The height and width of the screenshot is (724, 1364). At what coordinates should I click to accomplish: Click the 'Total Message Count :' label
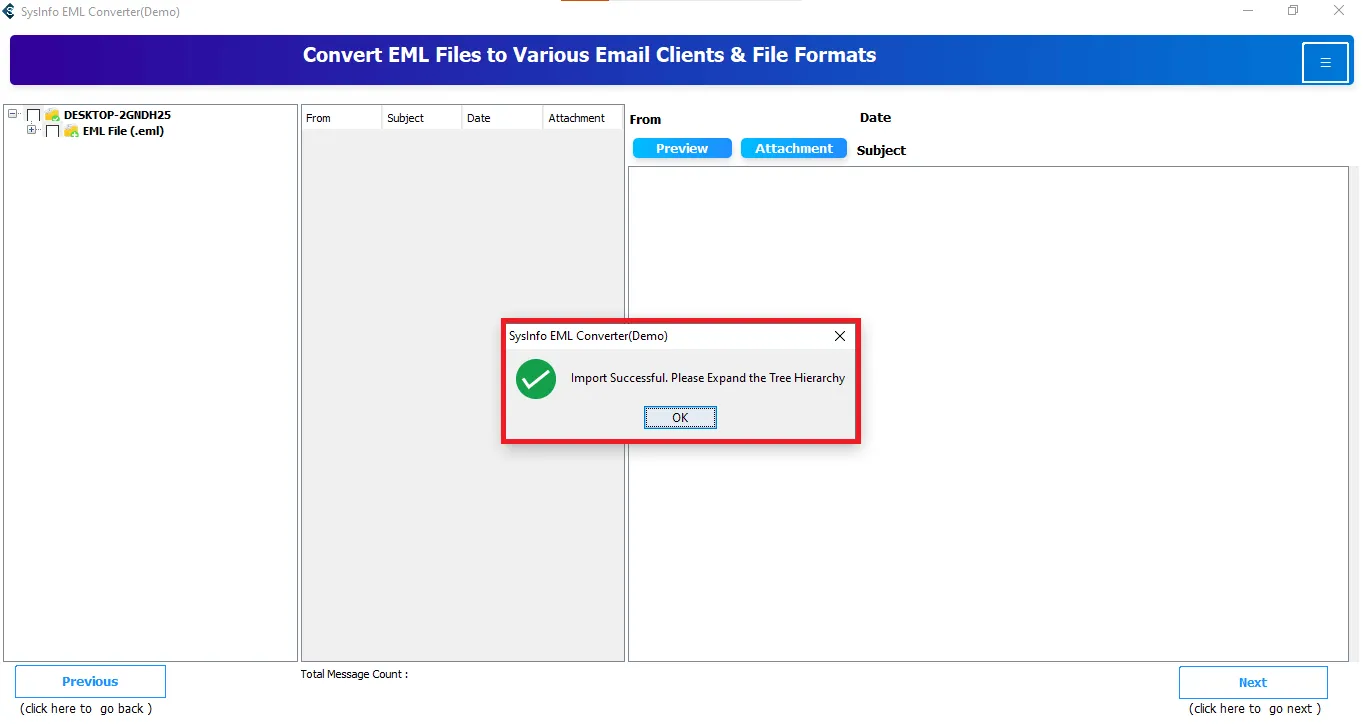[354, 674]
